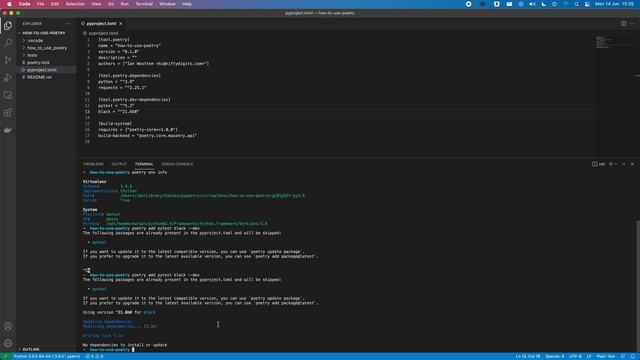The image size is (640, 360).
Task: Open macOS Spotlight search icon
Action: [x=576, y=4]
